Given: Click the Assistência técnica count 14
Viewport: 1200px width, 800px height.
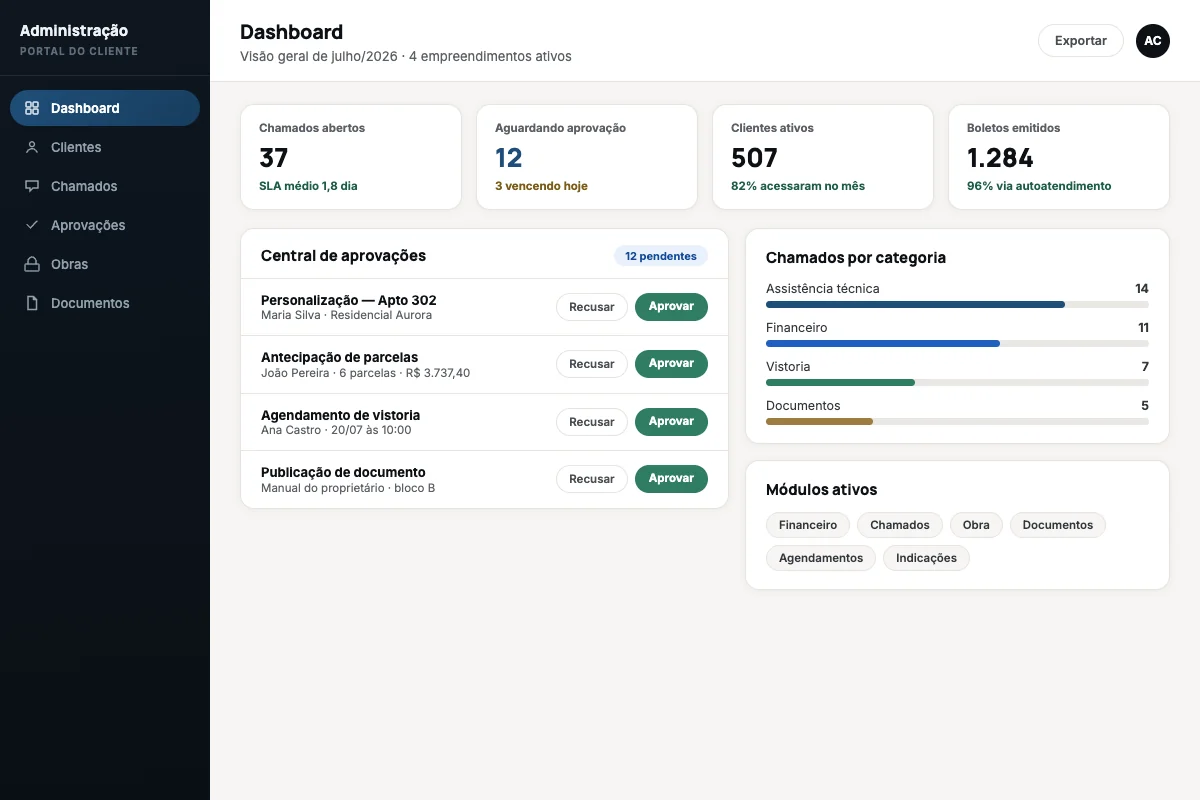Looking at the screenshot, I should point(1142,289).
